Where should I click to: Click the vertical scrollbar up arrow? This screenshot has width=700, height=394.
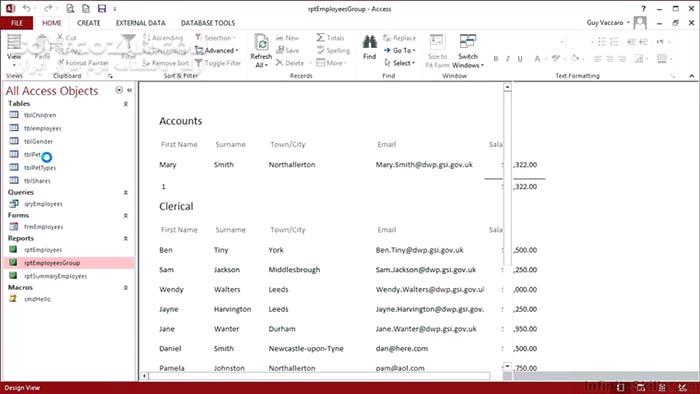point(508,87)
